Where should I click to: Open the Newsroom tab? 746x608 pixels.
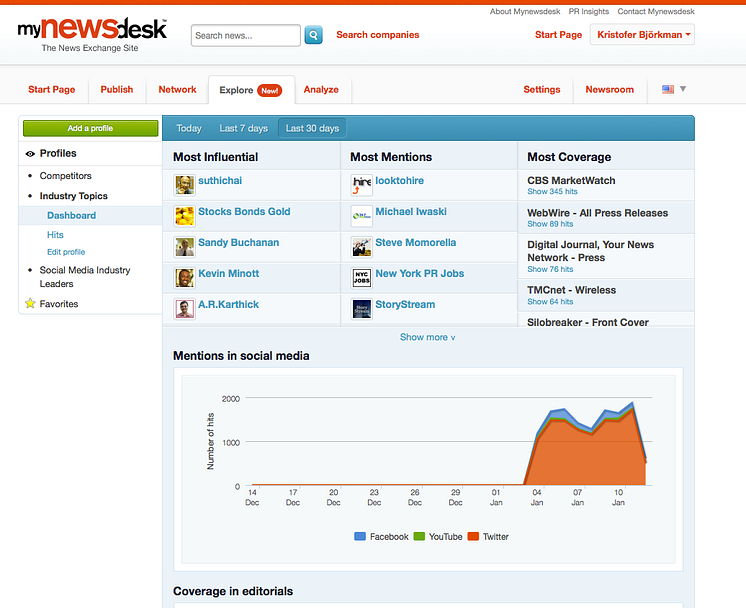(x=609, y=89)
